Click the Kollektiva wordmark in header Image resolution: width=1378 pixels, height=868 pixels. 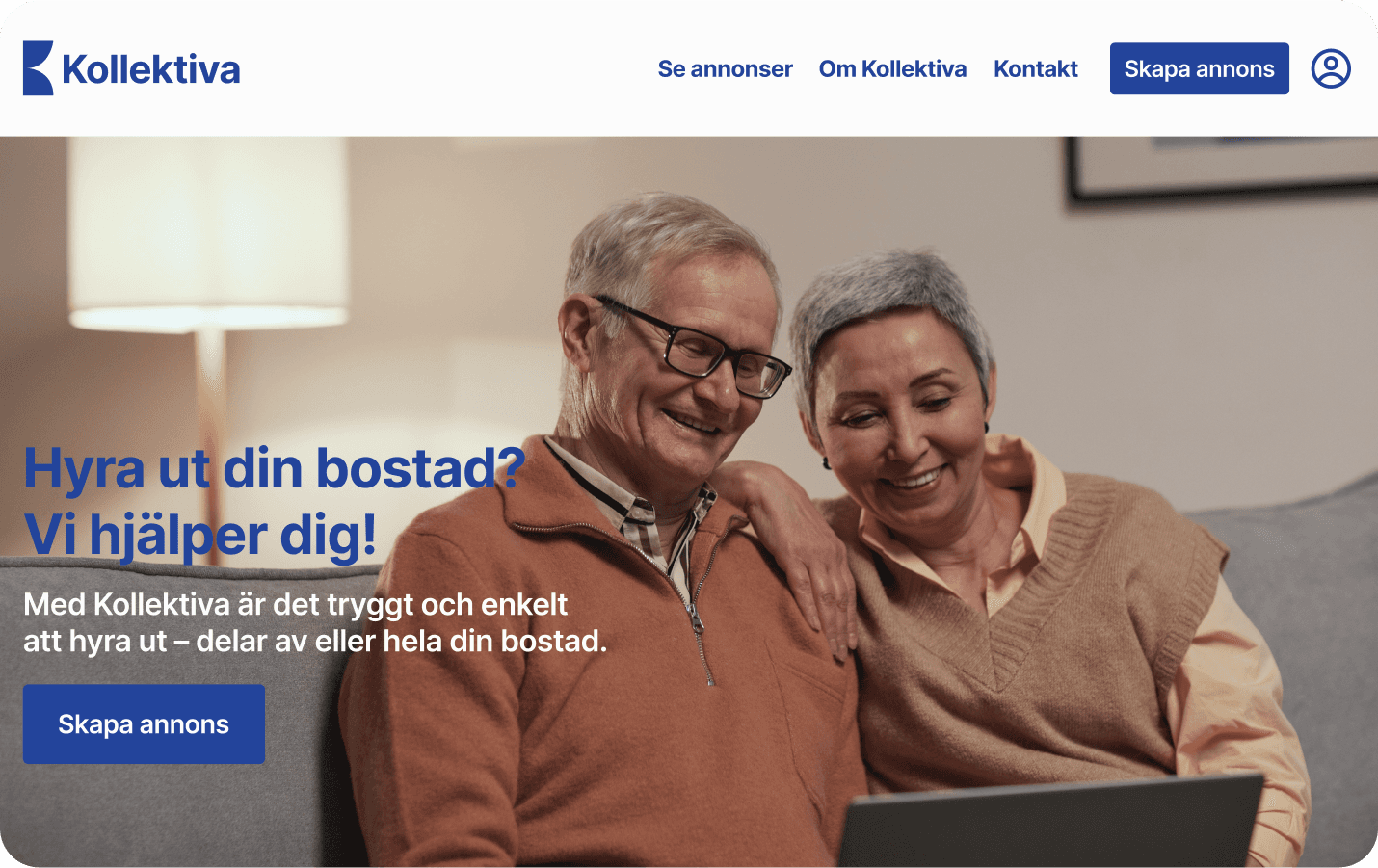click(151, 69)
